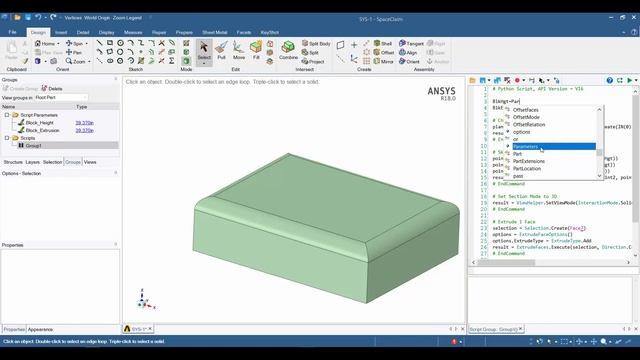This screenshot has height=360, width=640.
Task: Open the Selection panel tab
Action: point(53,162)
